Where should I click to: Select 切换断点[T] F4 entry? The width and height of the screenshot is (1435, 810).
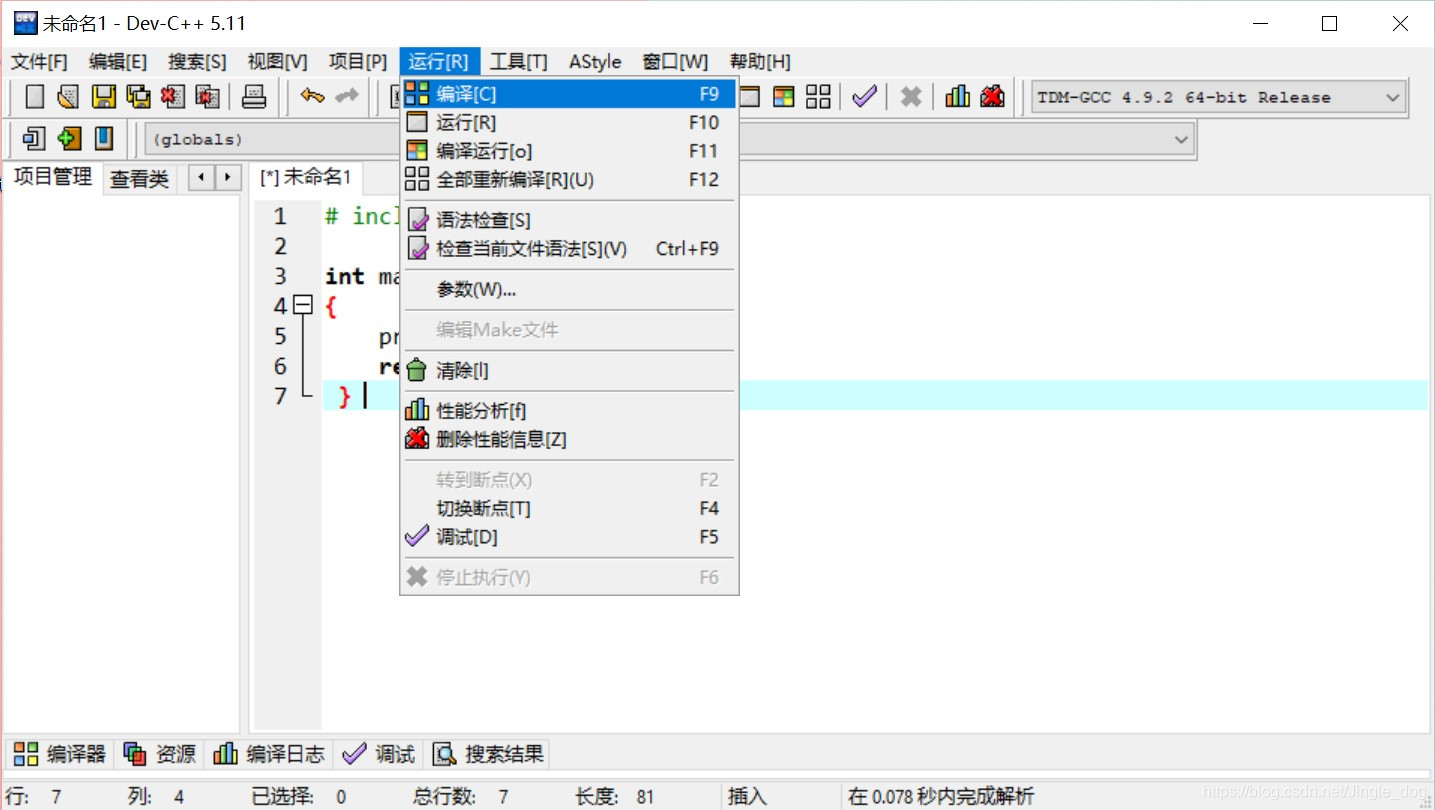pyautogui.click(x=569, y=509)
